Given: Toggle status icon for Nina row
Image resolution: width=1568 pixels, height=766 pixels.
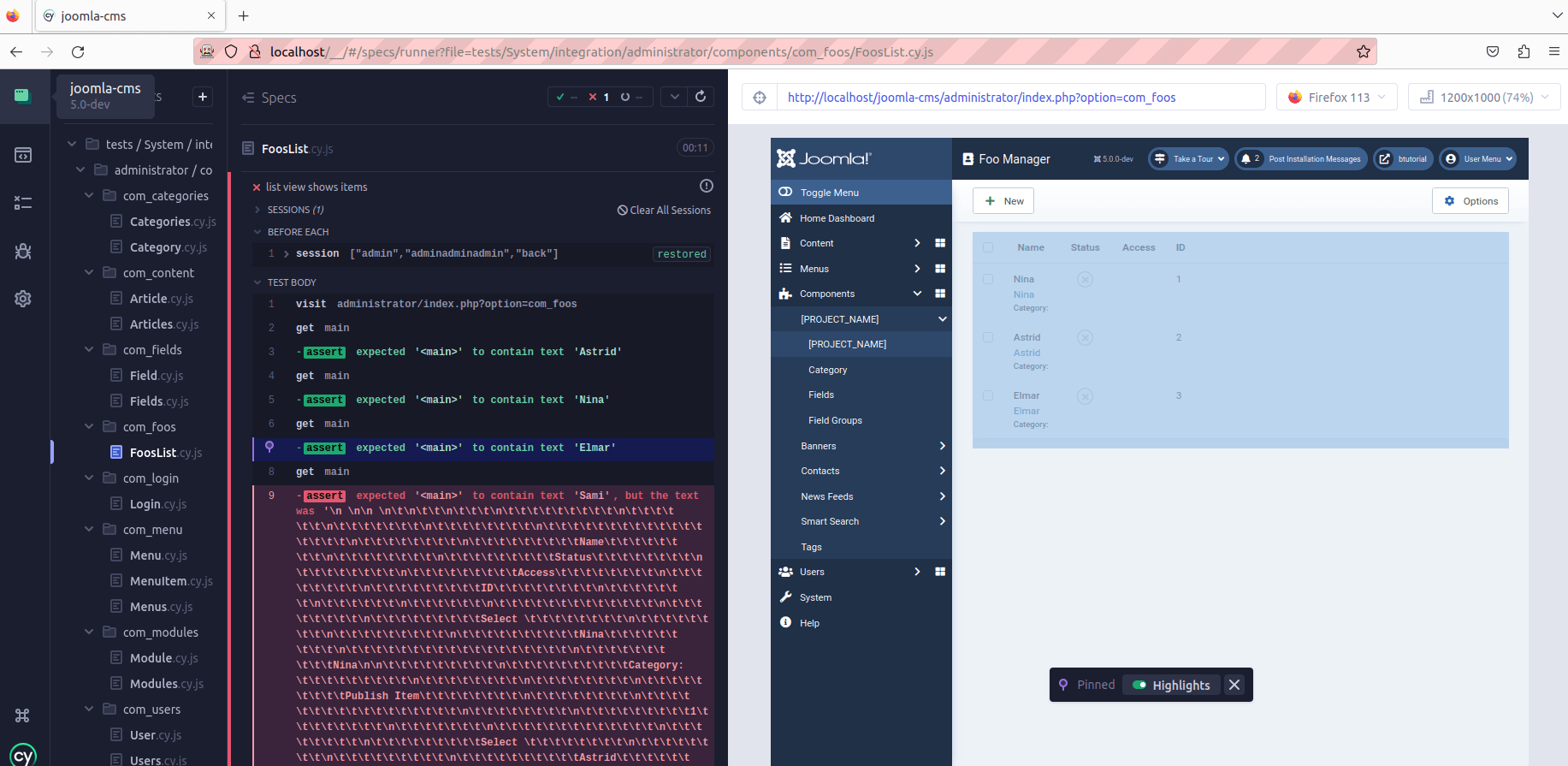Looking at the screenshot, I should tap(1085, 279).
